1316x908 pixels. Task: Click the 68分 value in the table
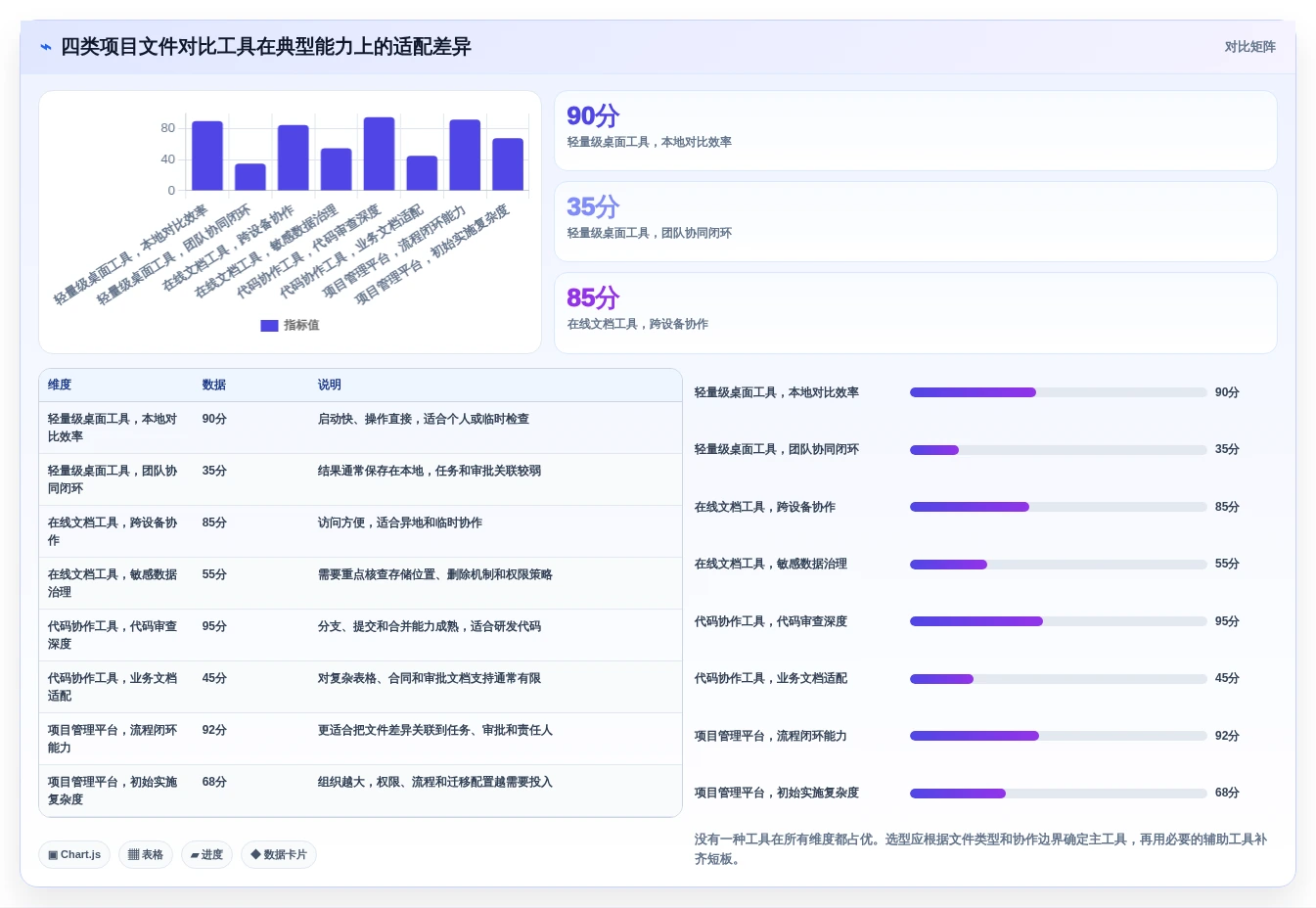click(x=214, y=782)
